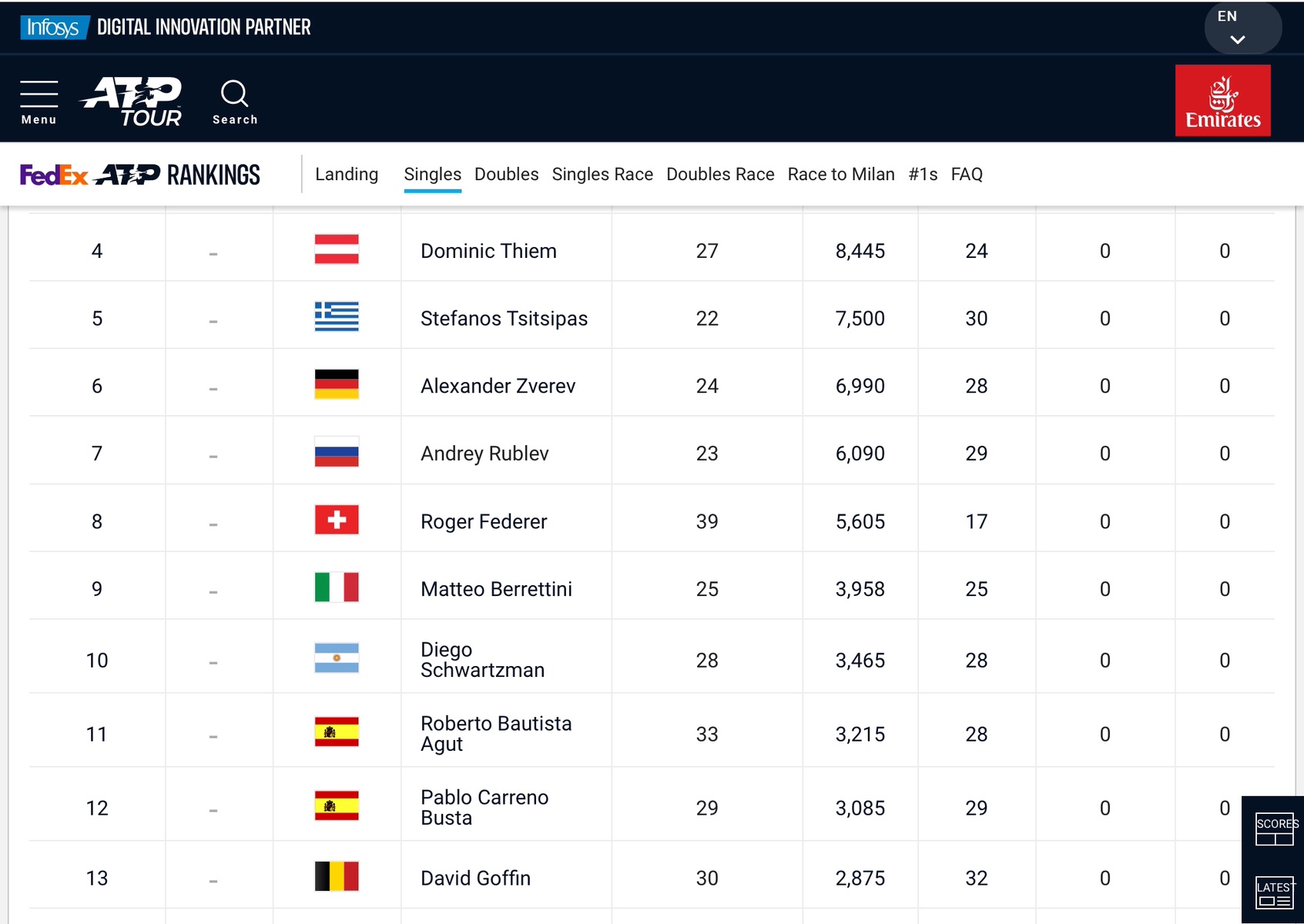Switch to the Singles Race tab
Viewport: 1304px width, 924px height.
tap(602, 175)
